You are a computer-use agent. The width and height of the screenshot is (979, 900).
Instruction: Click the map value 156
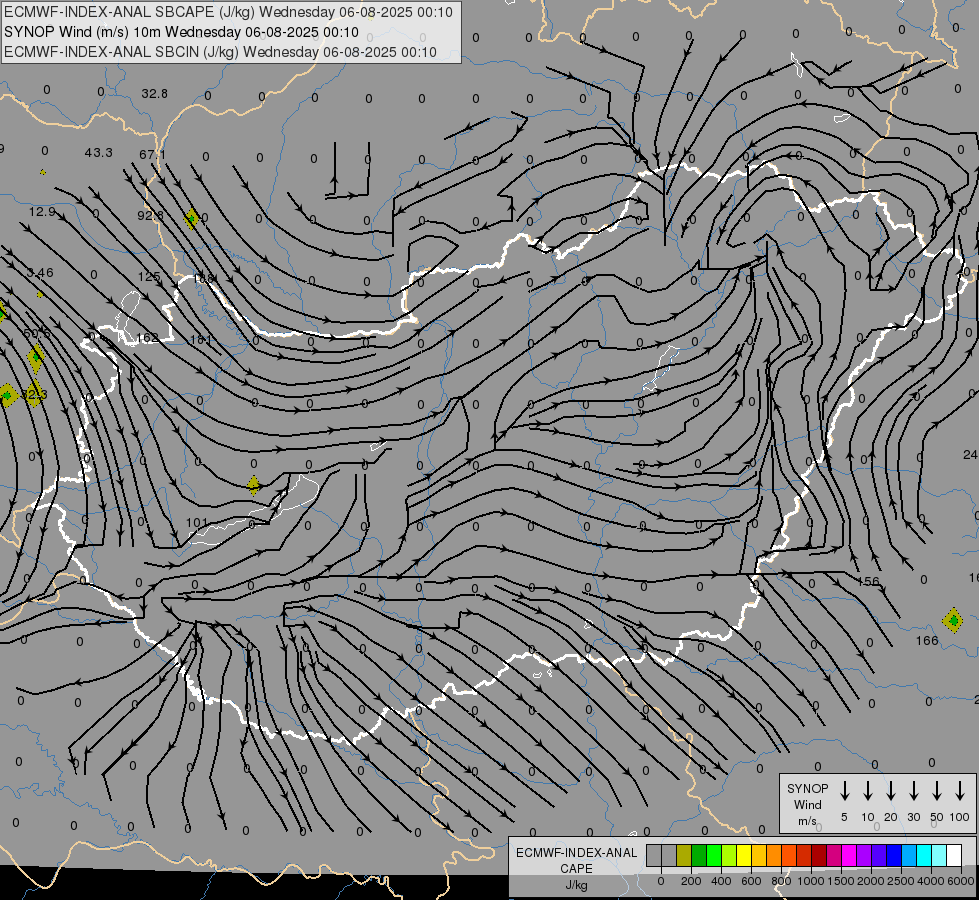point(868,581)
